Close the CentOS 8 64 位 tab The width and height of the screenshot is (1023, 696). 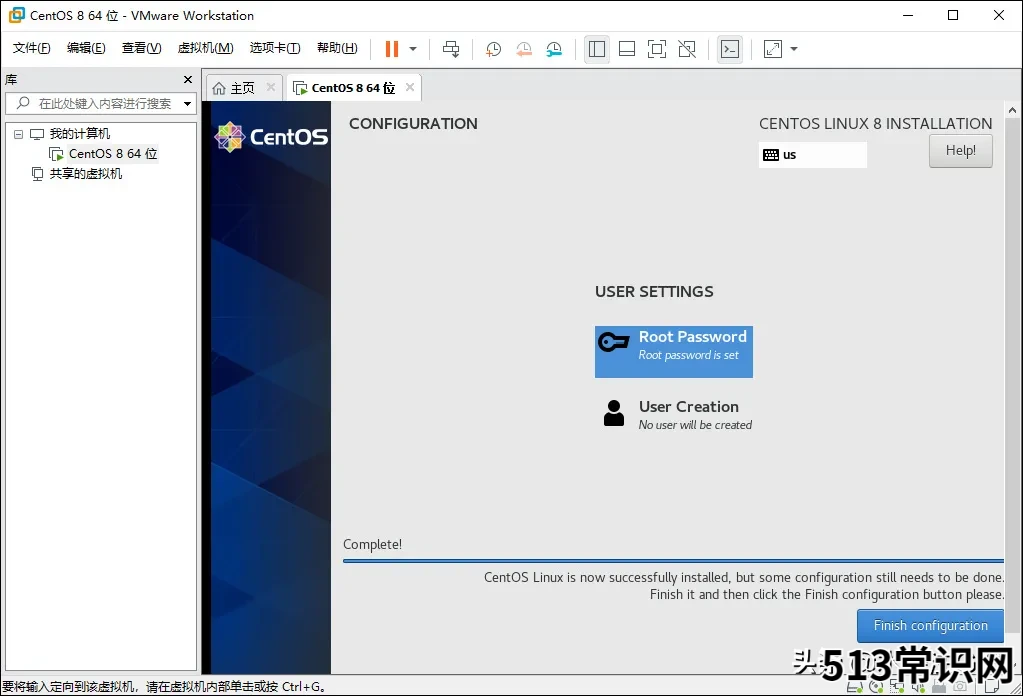410,87
